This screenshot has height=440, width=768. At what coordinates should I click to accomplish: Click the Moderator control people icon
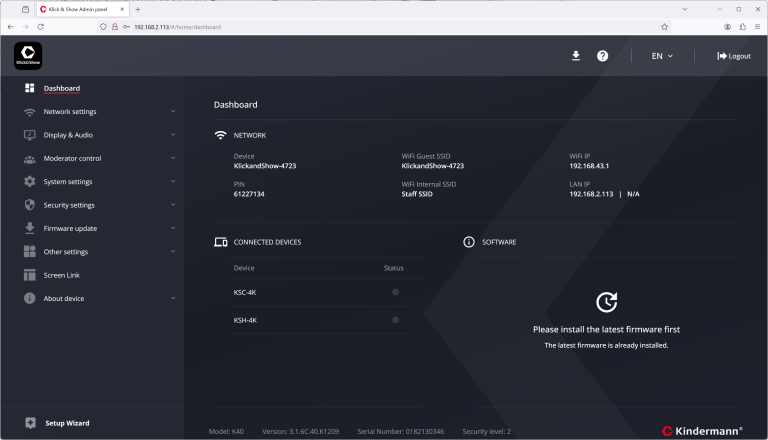tap(30, 158)
